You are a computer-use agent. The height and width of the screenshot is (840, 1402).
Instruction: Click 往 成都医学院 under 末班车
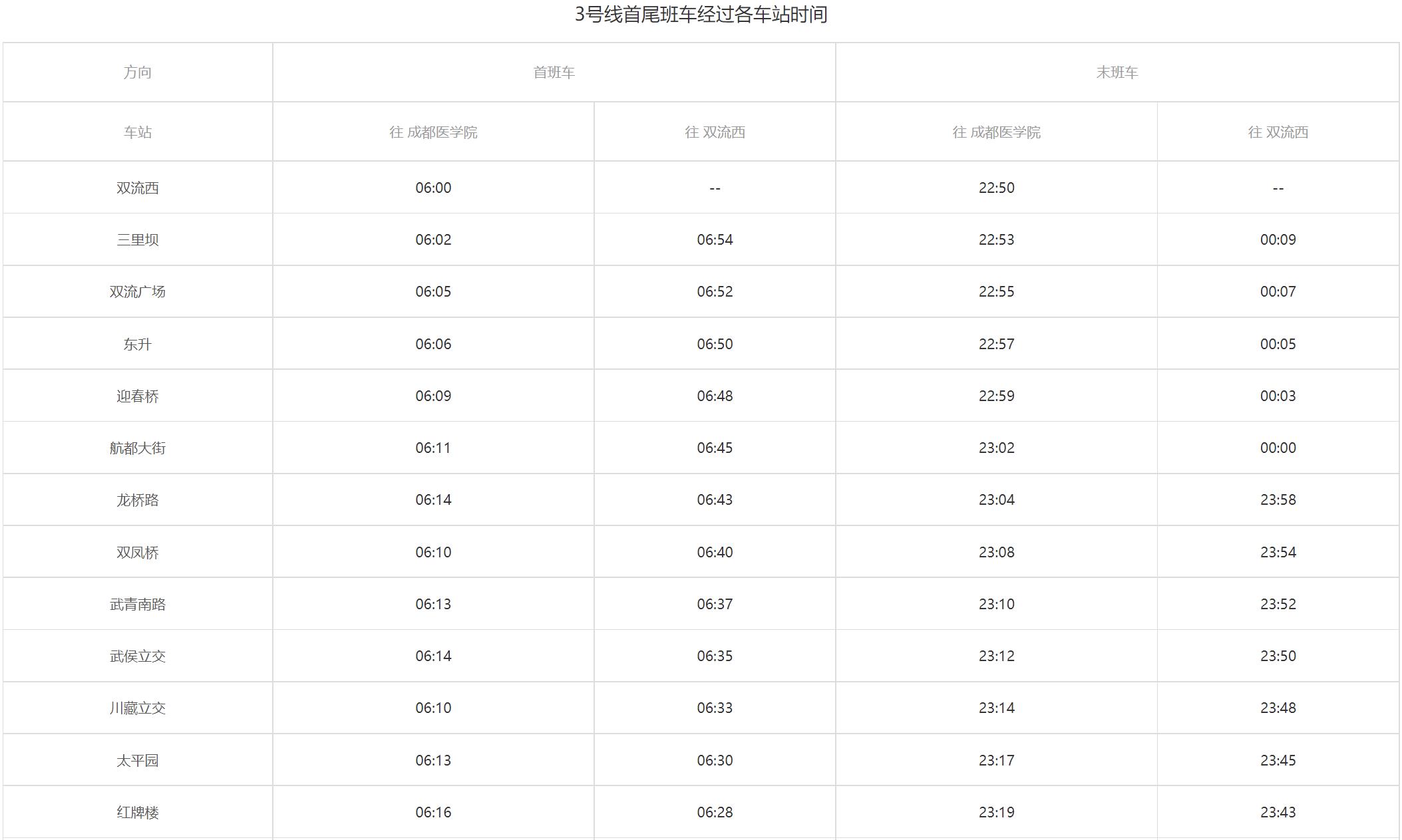click(996, 132)
